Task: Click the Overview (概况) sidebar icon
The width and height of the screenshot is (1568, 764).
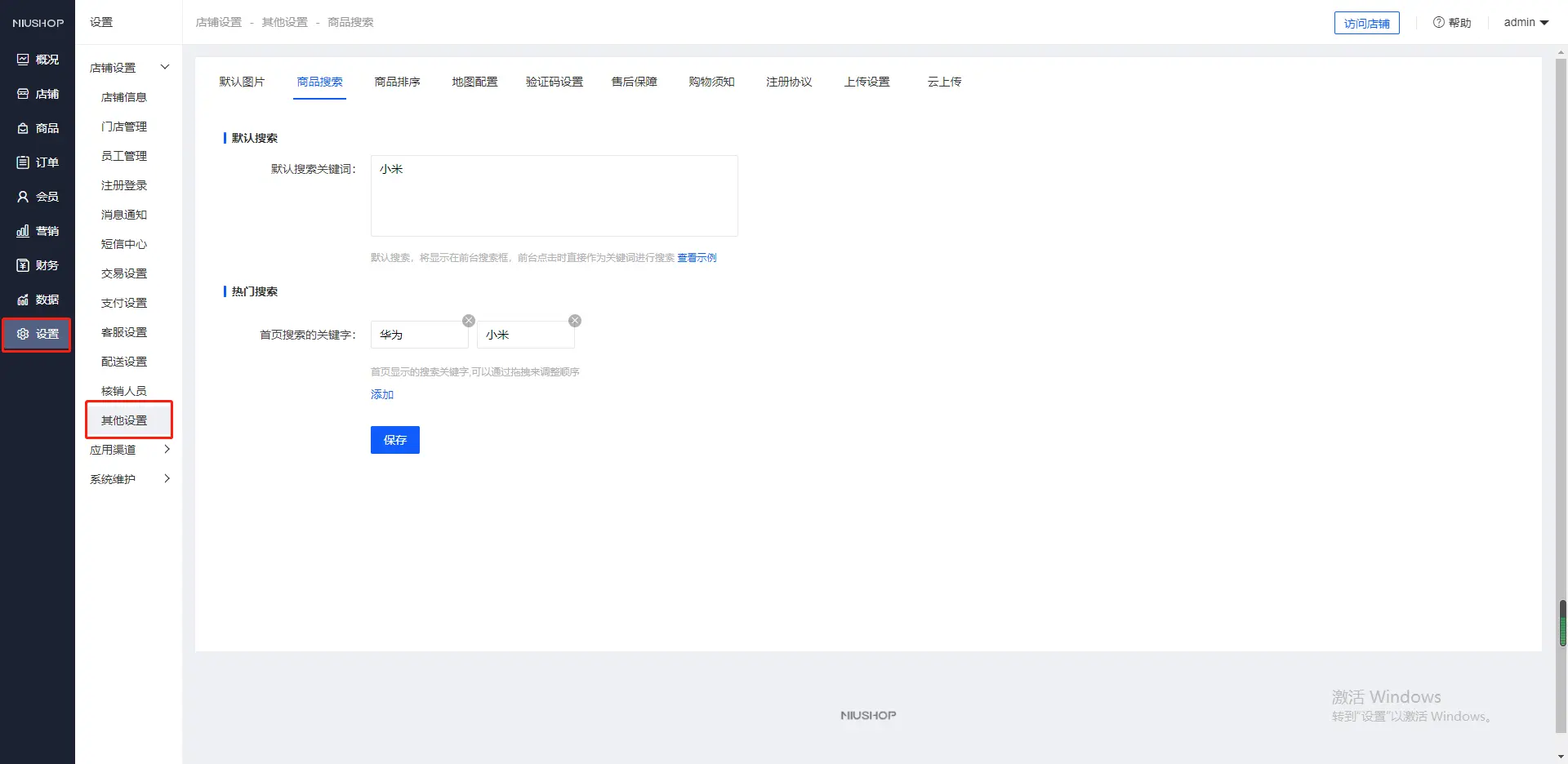Action: (x=23, y=60)
